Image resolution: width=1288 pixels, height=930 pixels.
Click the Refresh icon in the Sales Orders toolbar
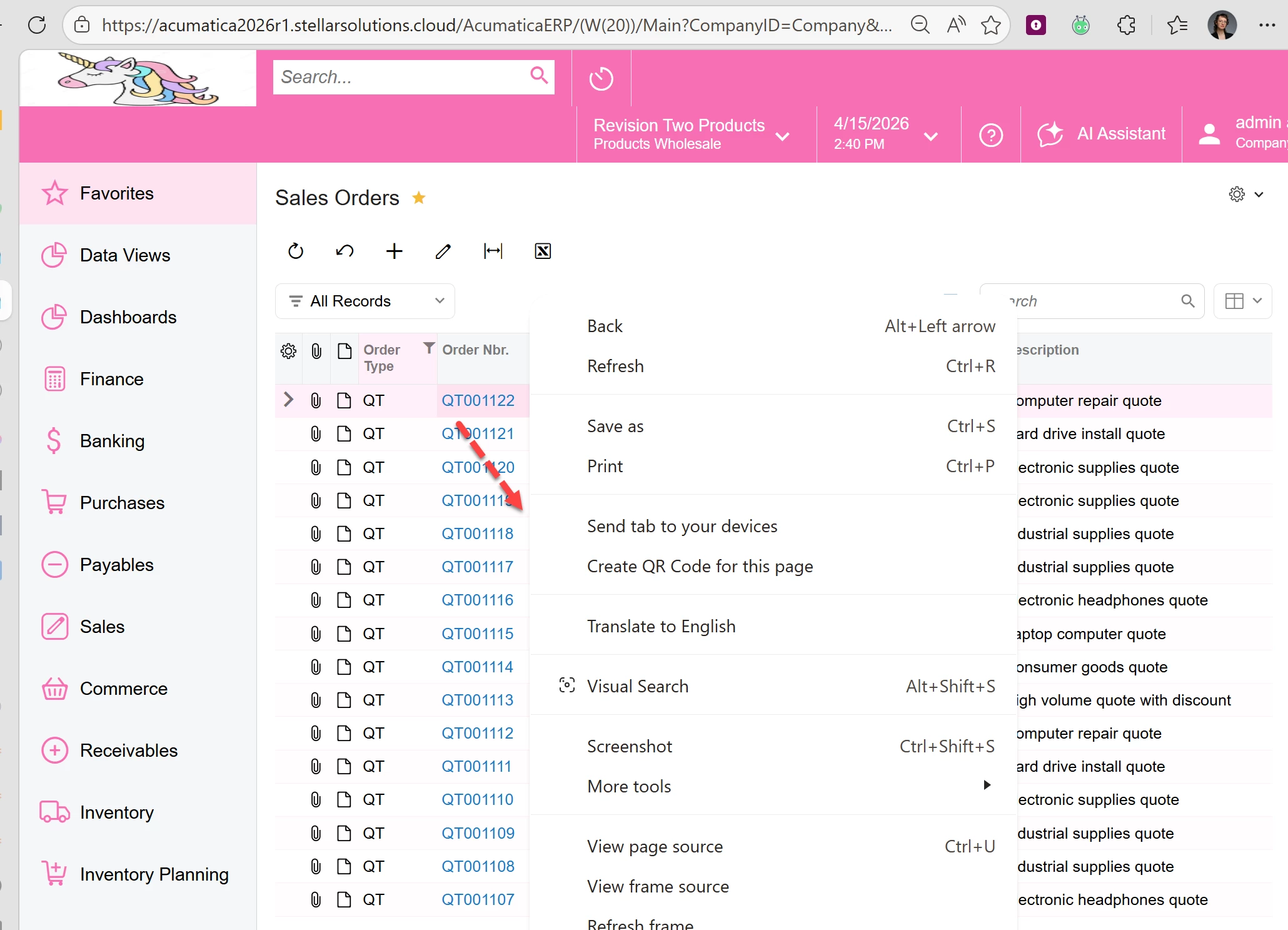click(296, 251)
